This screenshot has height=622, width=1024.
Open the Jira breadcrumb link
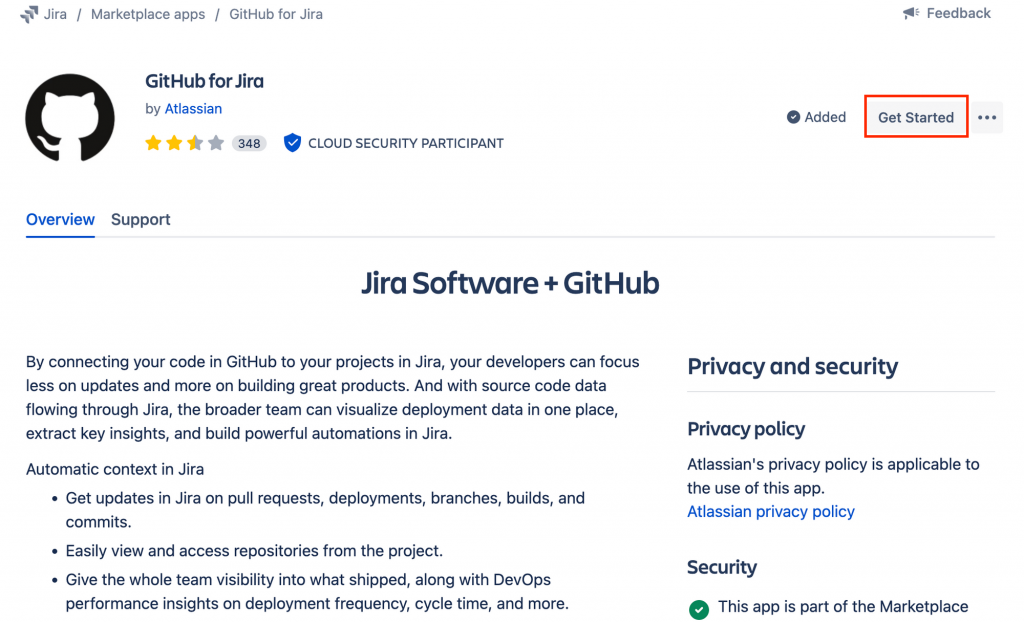[55, 14]
